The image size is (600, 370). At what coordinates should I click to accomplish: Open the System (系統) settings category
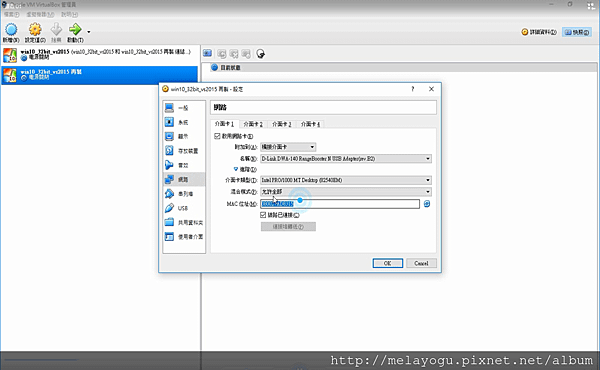coord(184,122)
